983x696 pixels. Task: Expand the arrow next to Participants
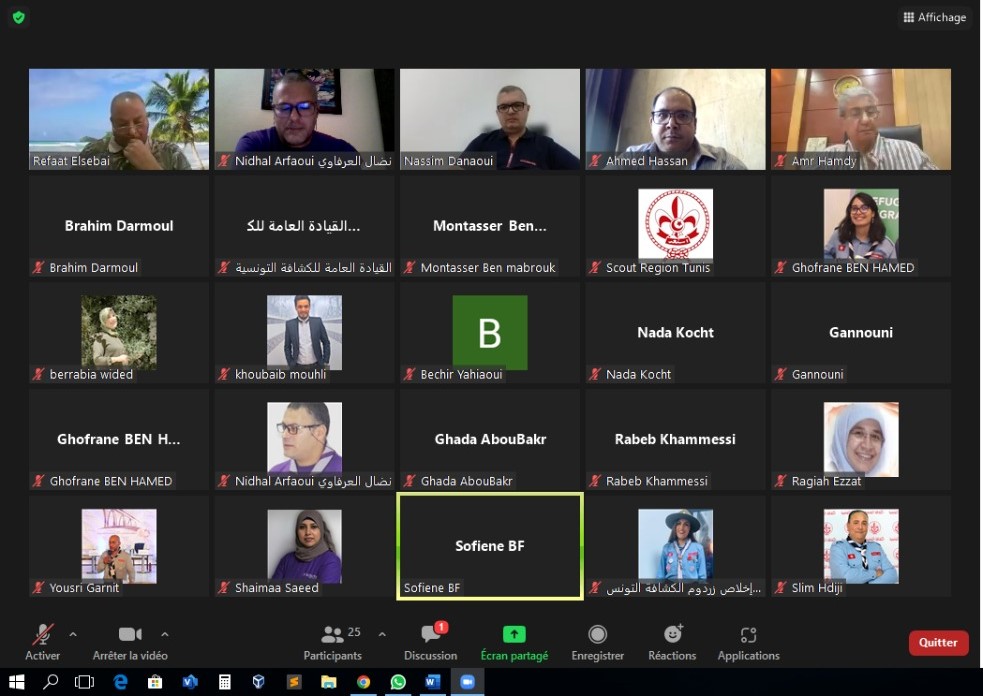(x=381, y=634)
